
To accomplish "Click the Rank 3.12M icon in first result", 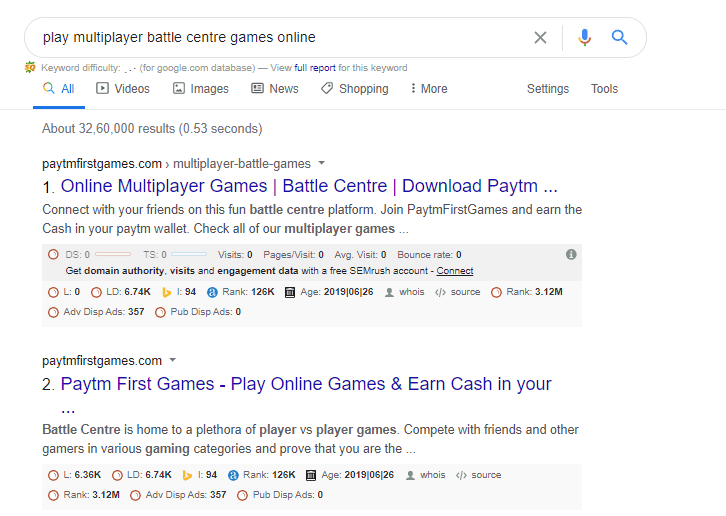I will click(x=496, y=292).
